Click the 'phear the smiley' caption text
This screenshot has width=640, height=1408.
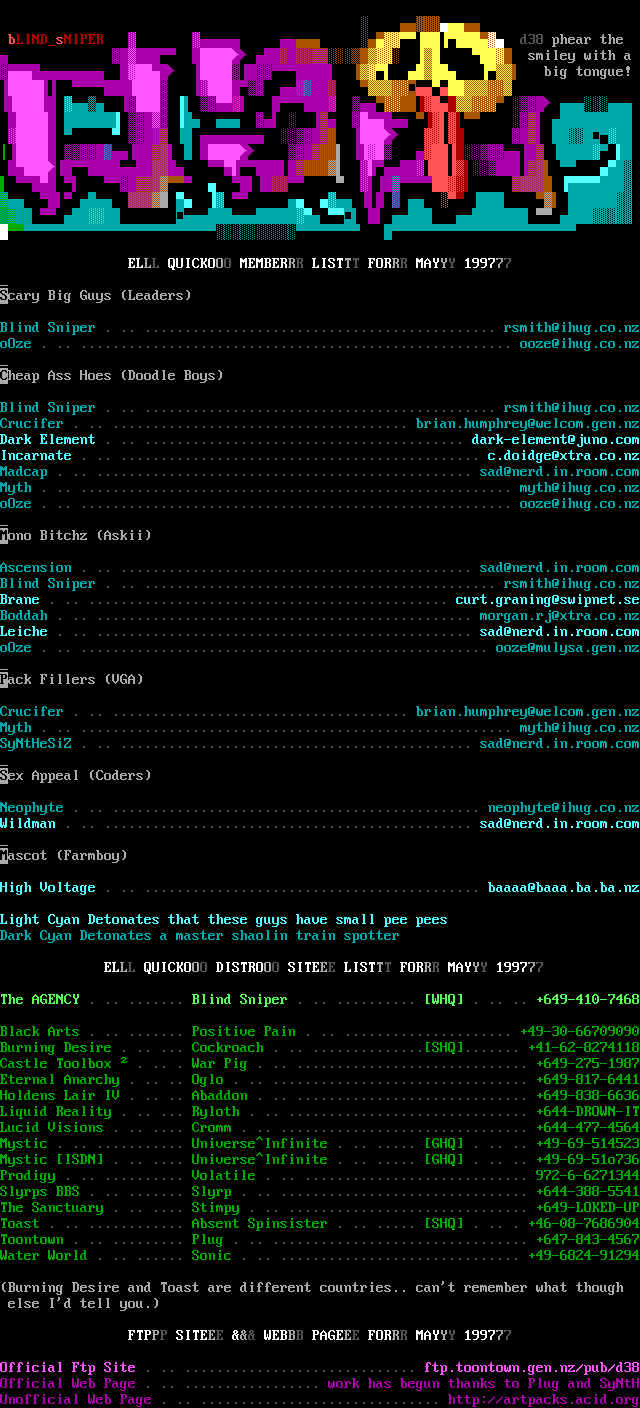pyautogui.click(x=578, y=56)
